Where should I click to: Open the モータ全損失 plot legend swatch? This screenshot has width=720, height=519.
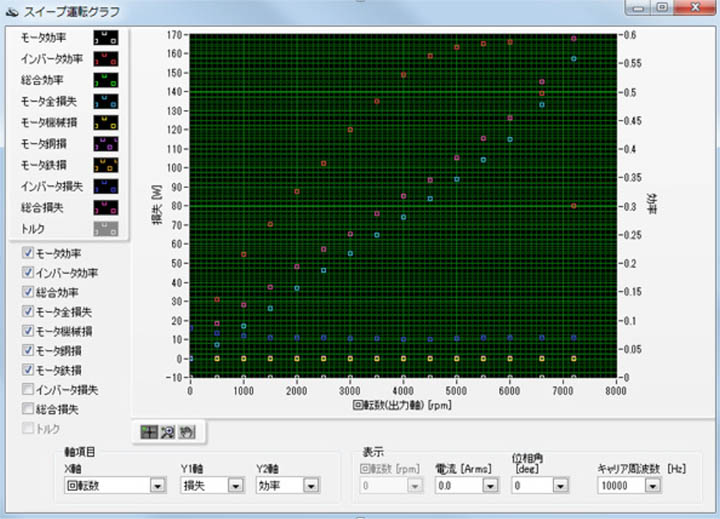(x=106, y=102)
